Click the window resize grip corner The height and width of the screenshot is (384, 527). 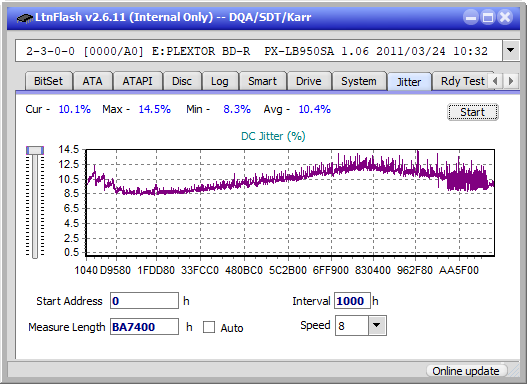pos(513,371)
